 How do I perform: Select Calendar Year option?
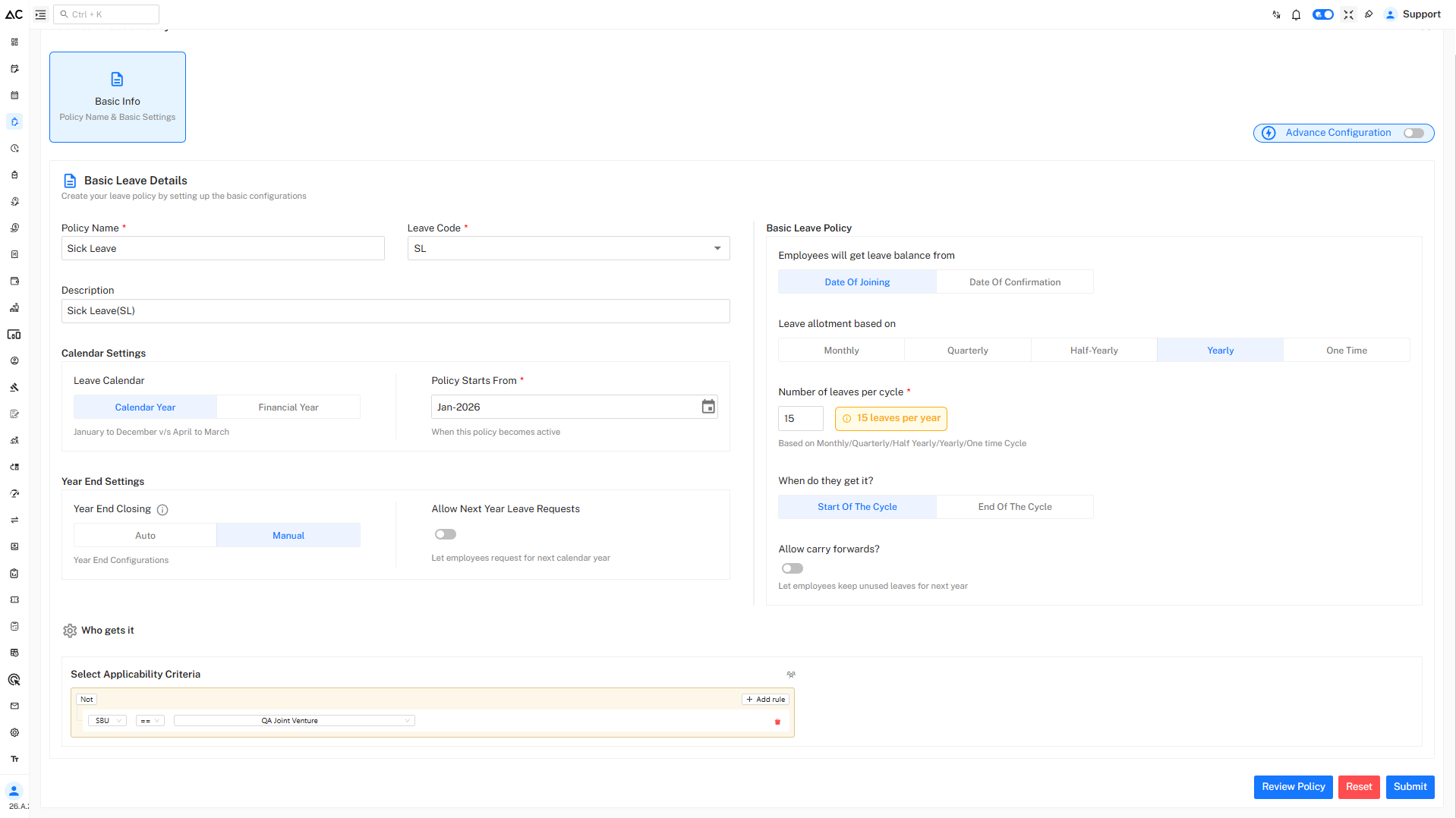145,407
